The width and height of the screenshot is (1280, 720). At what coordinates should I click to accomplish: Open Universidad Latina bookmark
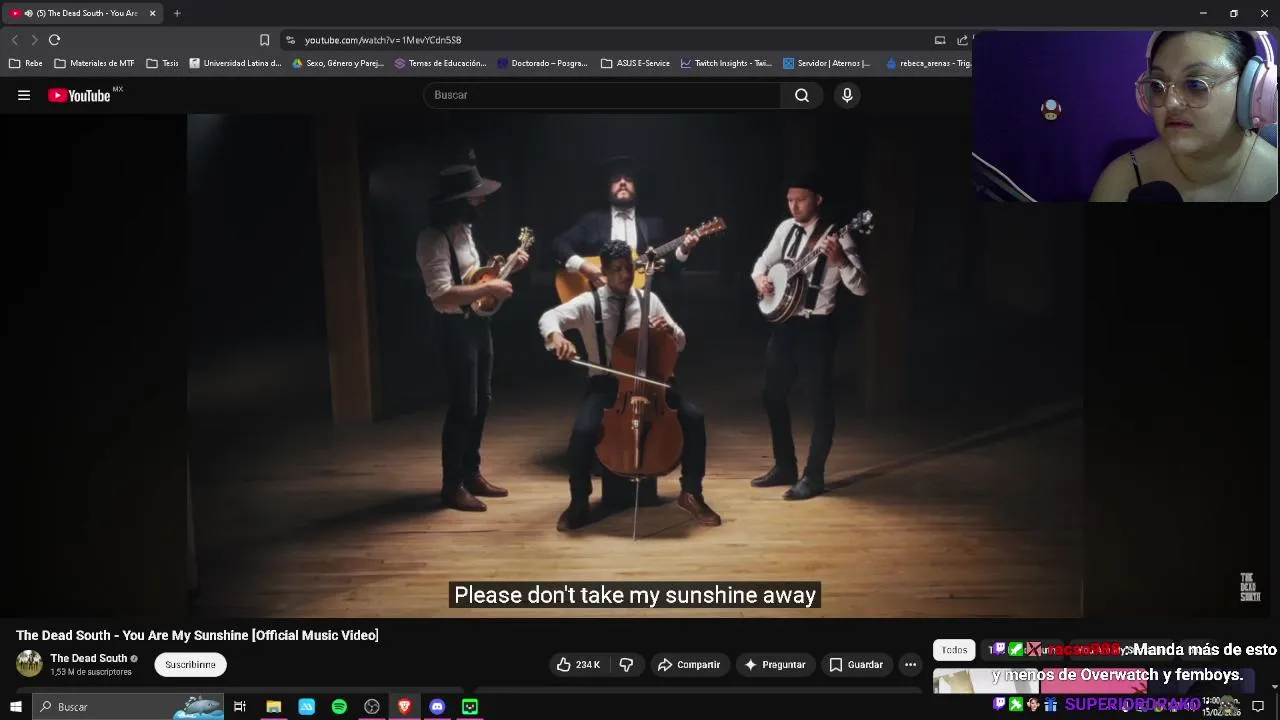(x=236, y=63)
